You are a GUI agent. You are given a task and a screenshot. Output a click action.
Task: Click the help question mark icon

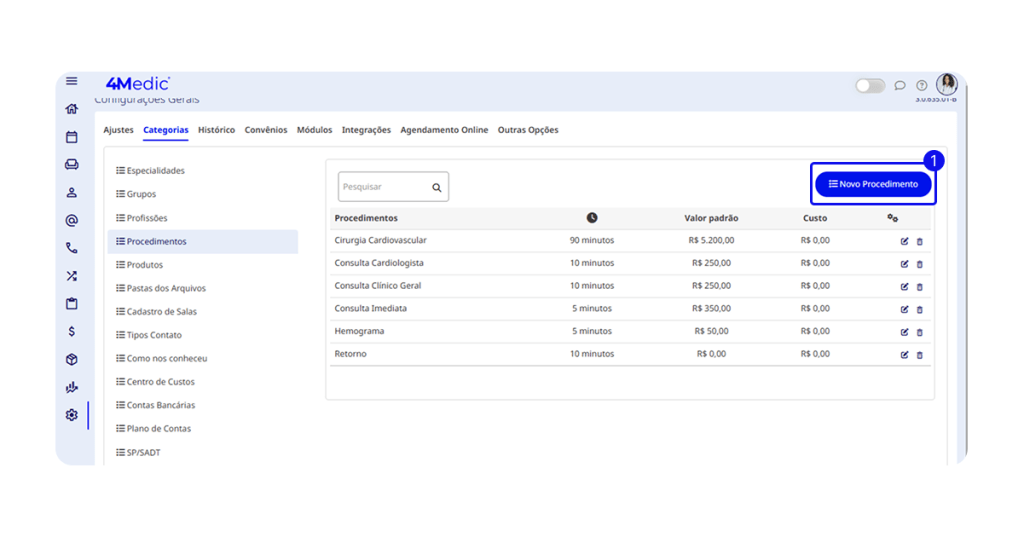click(922, 86)
